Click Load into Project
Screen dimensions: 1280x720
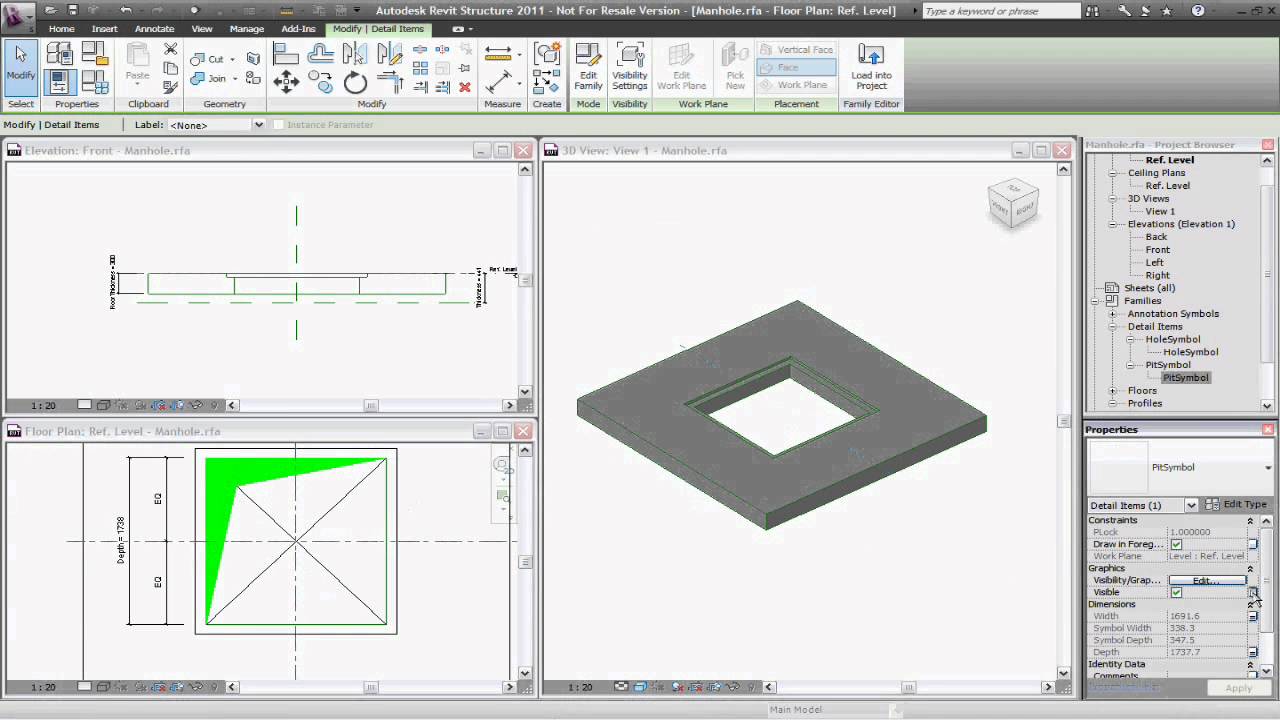click(869, 65)
